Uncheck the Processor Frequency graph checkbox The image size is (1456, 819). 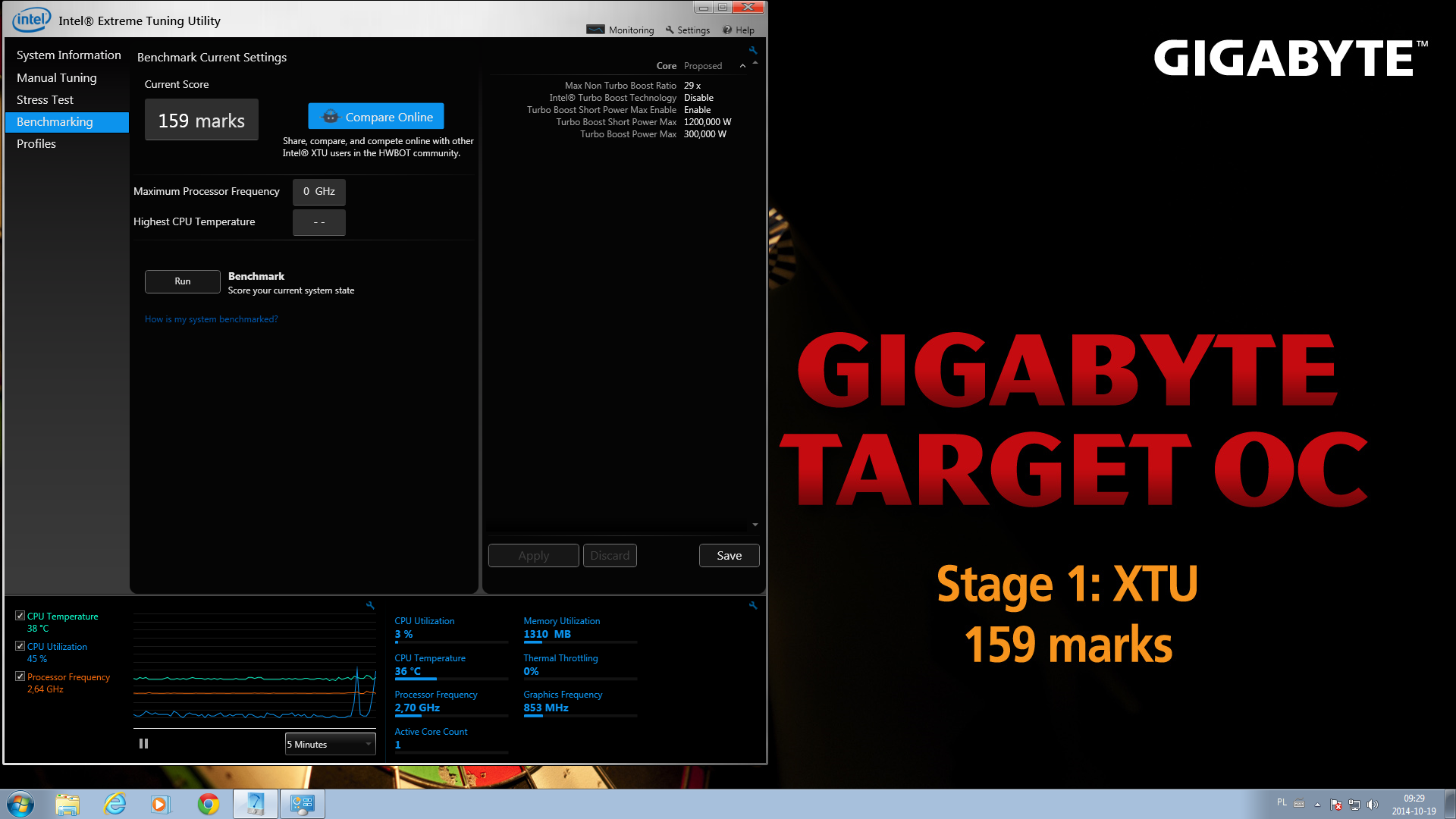coord(20,676)
